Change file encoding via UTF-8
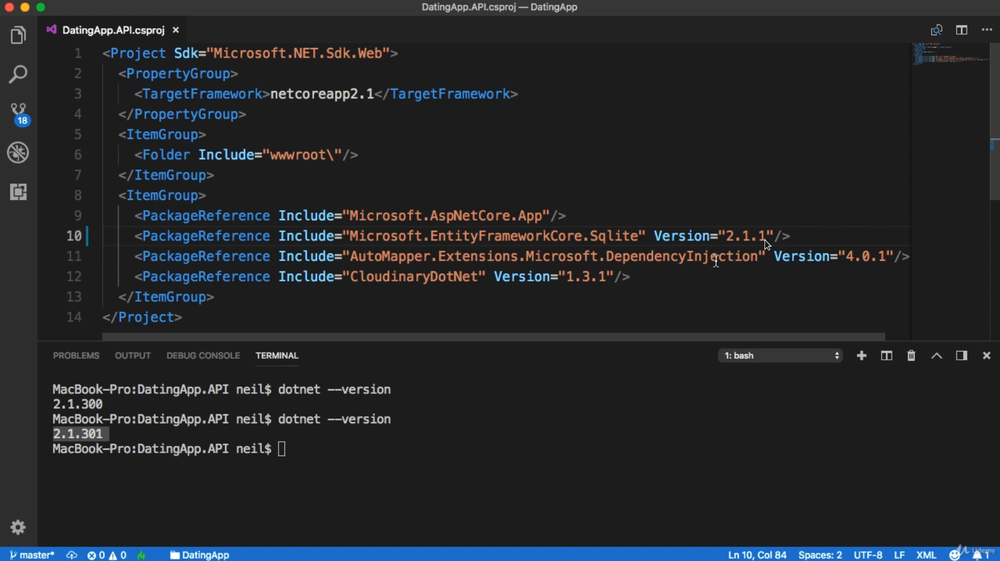The height and width of the screenshot is (561, 1000). tap(867, 555)
